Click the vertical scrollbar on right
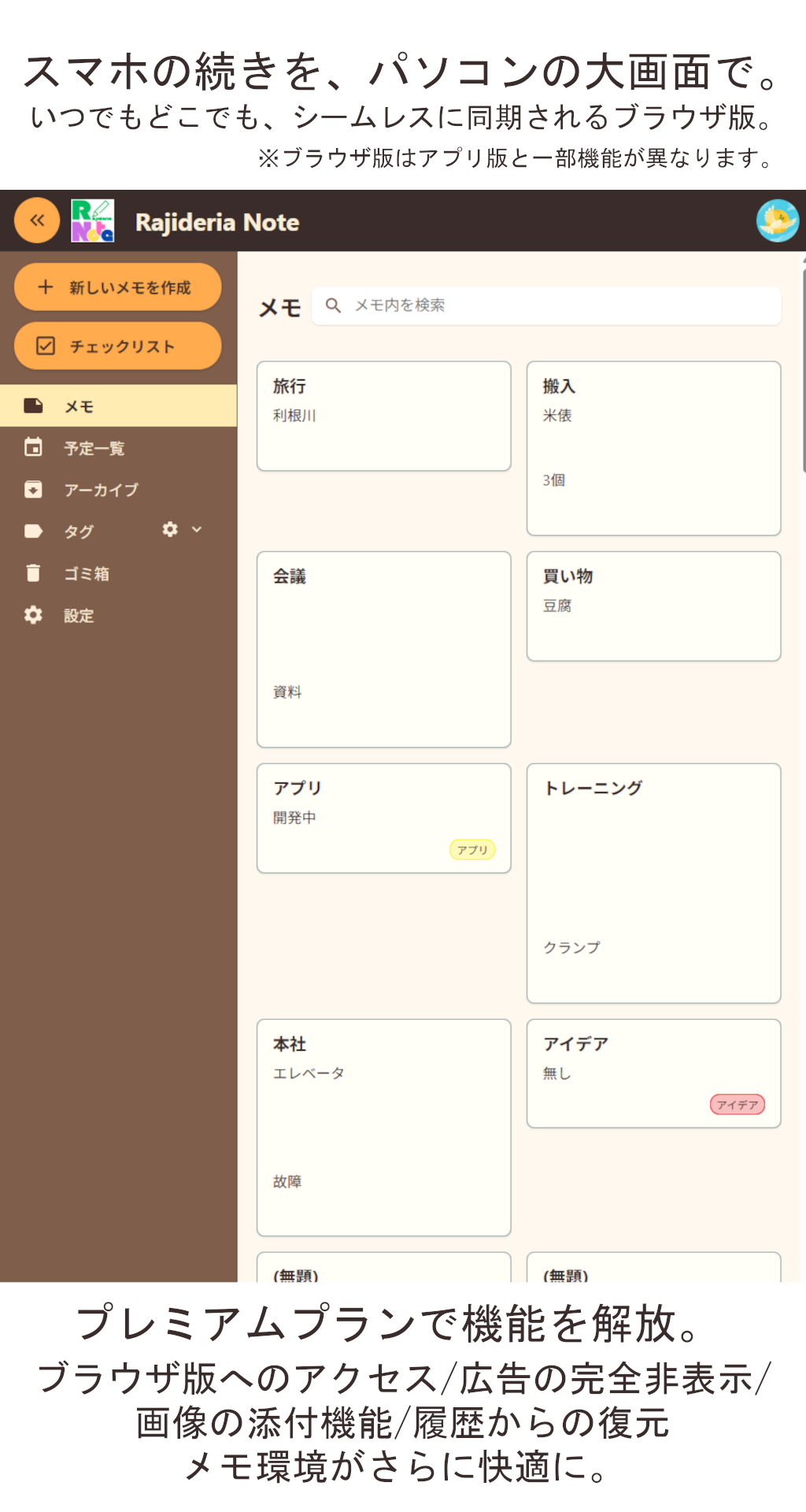806x1512 pixels. click(803, 370)
